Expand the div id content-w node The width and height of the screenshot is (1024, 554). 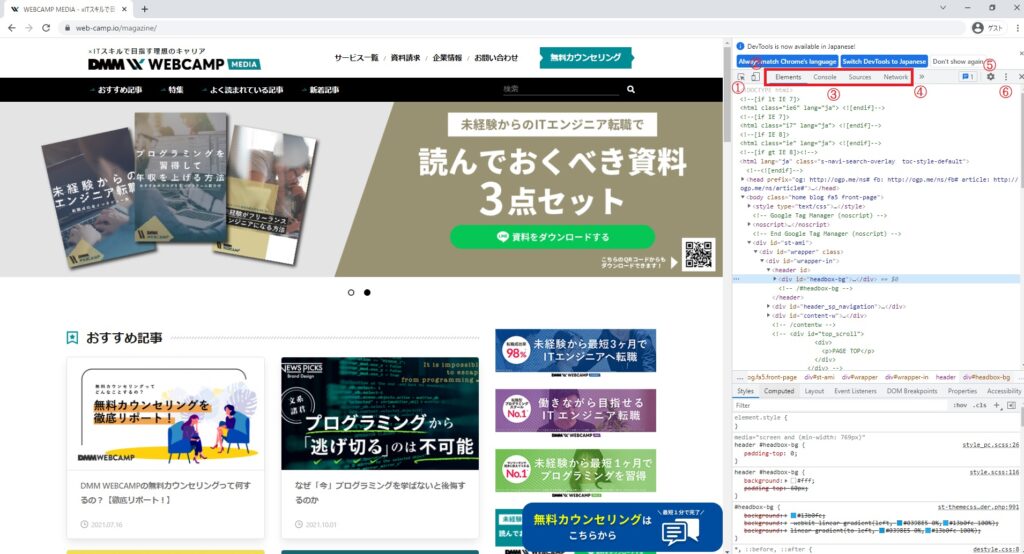[769, 315]
